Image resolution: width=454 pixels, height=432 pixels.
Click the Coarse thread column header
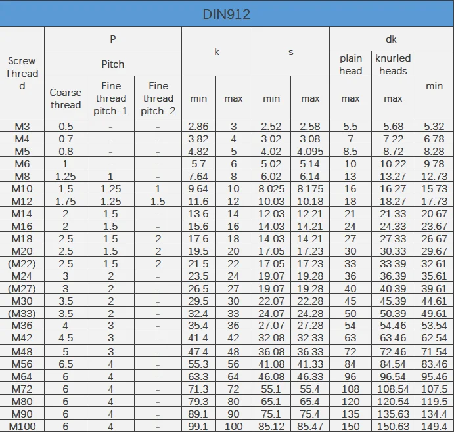65,99
